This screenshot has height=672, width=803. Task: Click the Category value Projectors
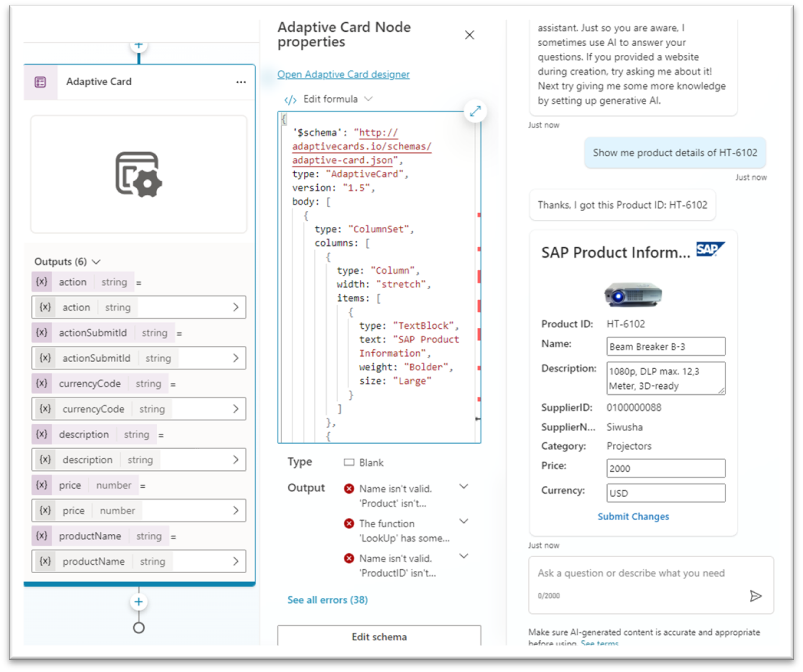[629, 446]
